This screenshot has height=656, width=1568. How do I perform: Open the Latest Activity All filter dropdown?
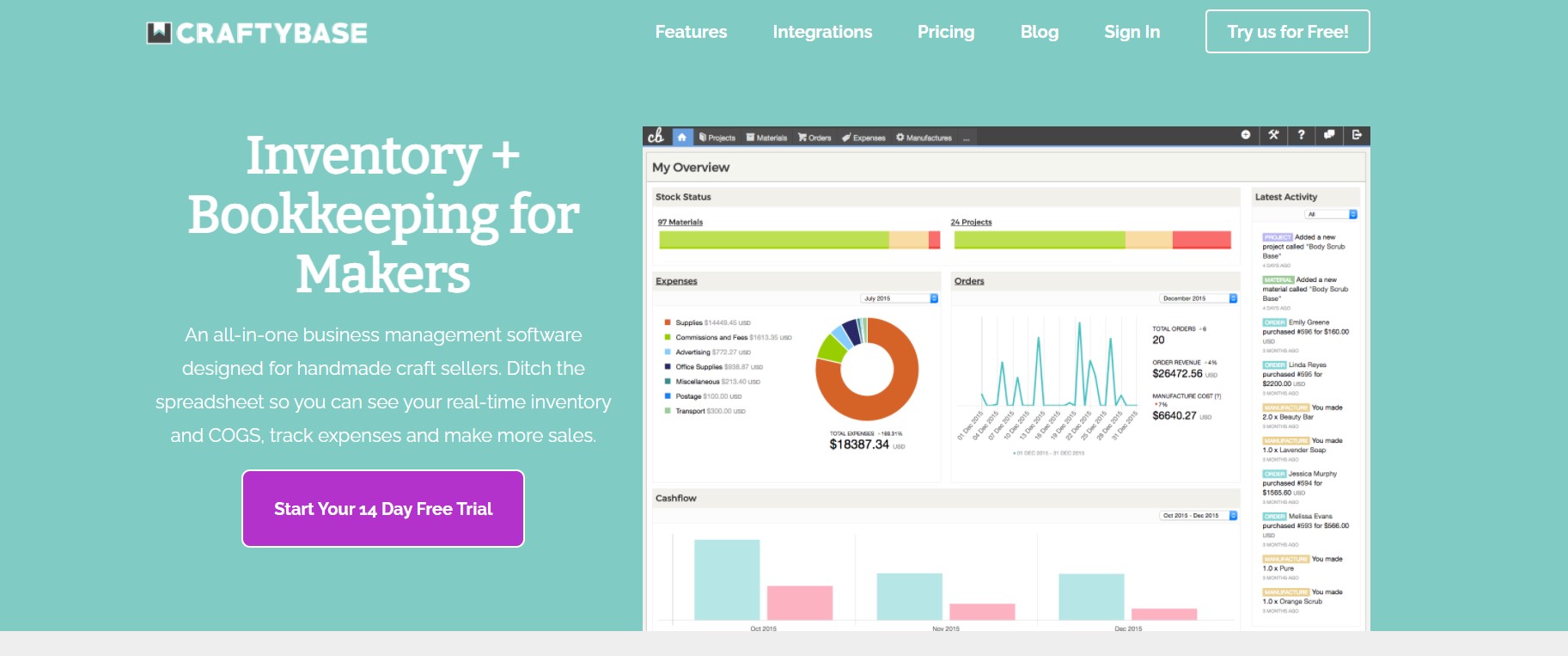[x=1331, y=214]
